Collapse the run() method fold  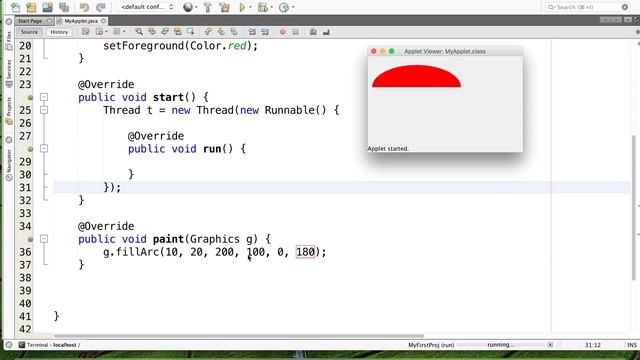coord(44,149)
